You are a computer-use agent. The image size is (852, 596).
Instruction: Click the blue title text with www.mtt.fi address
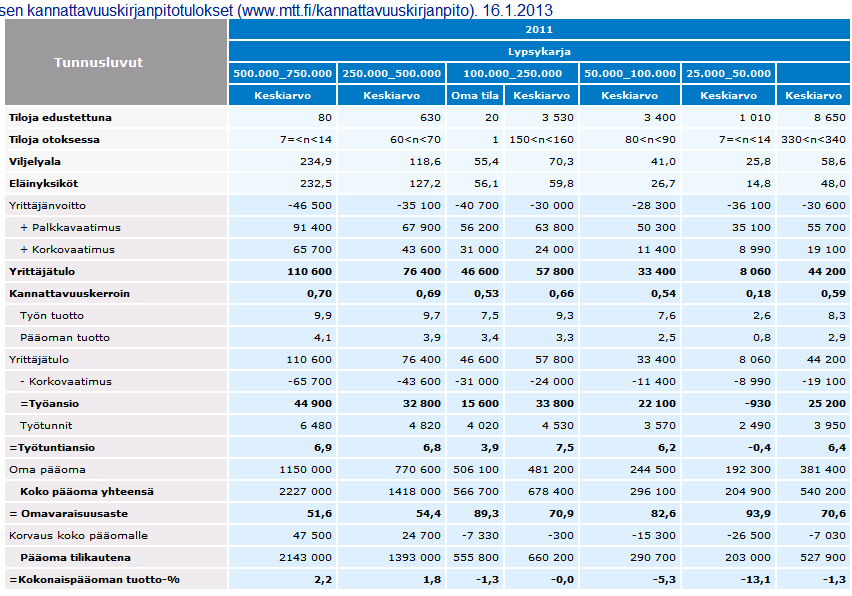(x=277, y=10)
